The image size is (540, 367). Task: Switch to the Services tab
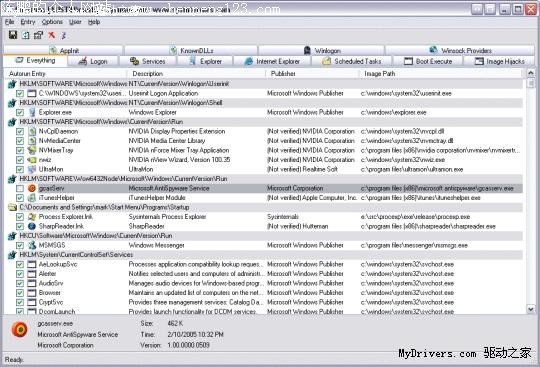pyautogui.click(x=148, y=61)
